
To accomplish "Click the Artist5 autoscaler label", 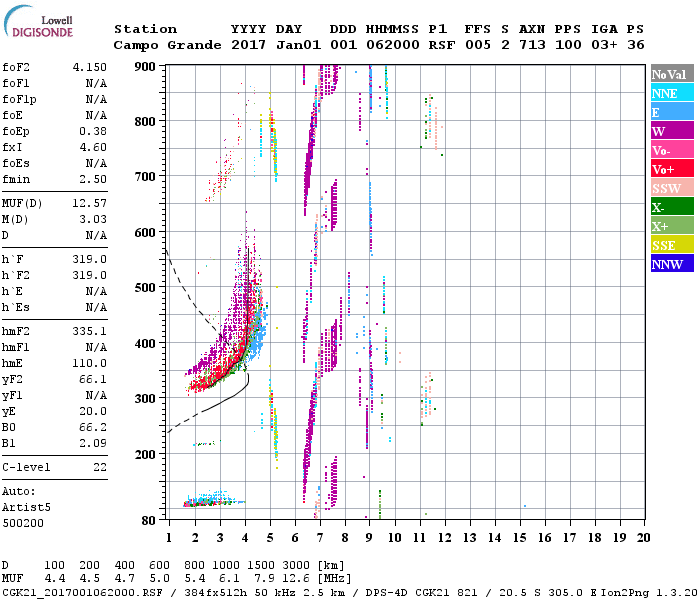I will (x=26, y=508).
